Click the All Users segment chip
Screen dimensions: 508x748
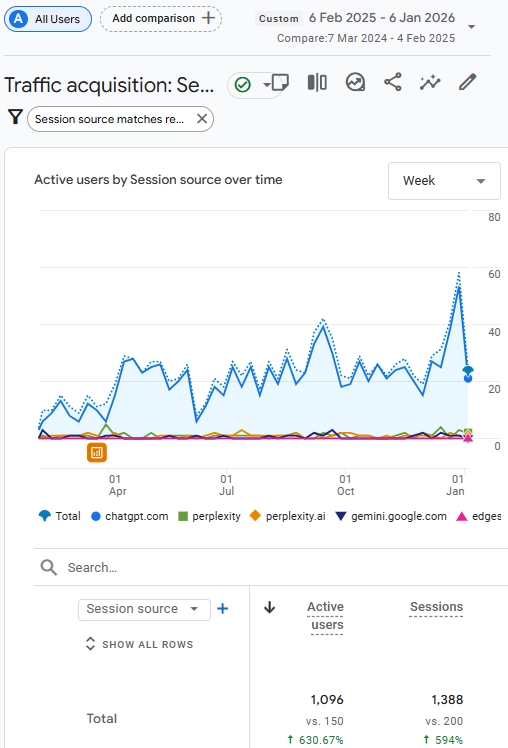[x=48, y=19]
